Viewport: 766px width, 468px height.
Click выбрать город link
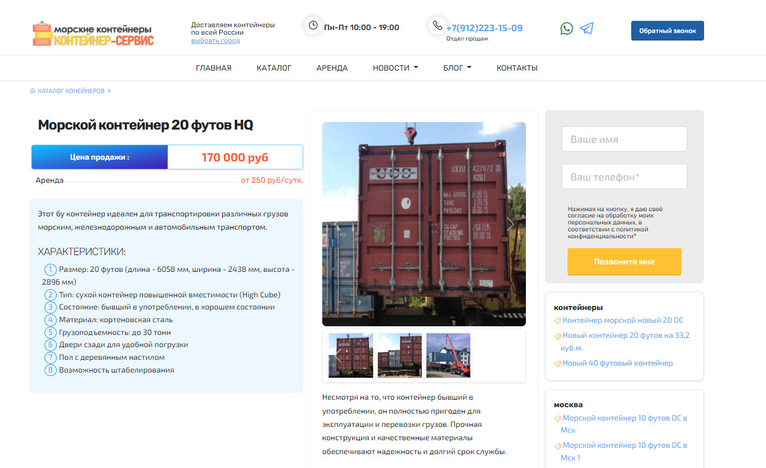[215, 41]
